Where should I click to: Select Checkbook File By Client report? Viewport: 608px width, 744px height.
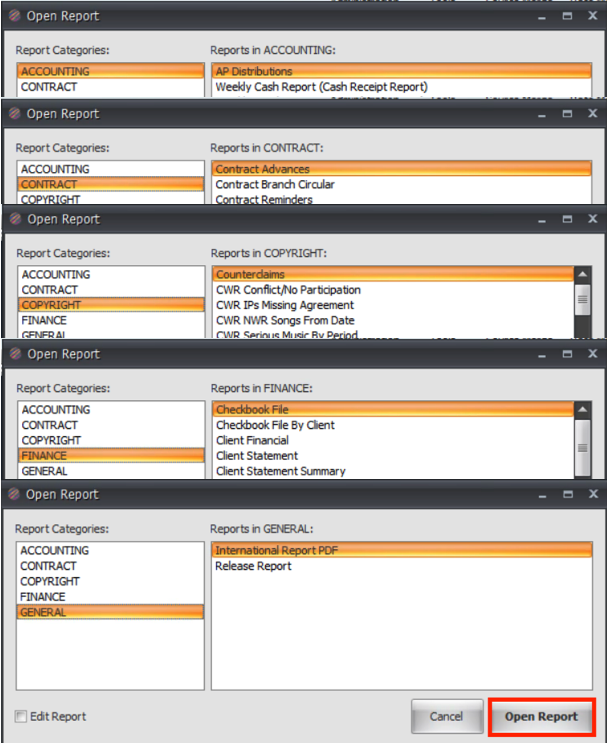[x=275, y=425]
